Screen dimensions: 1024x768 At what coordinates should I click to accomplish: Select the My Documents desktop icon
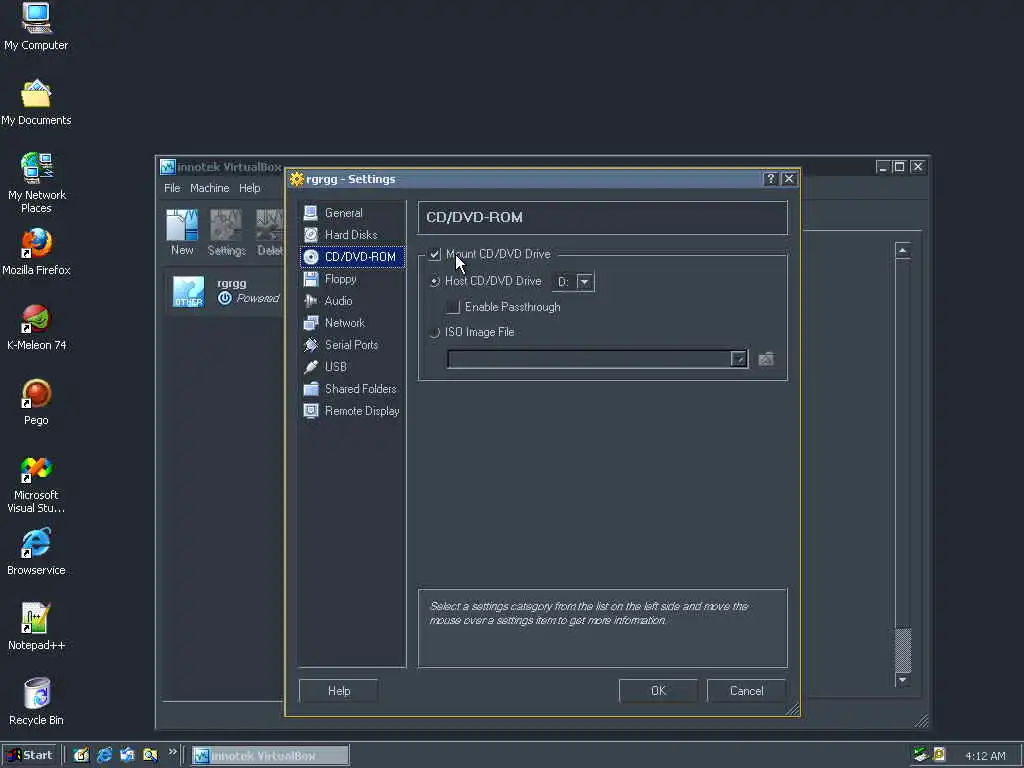pos(36,103)
